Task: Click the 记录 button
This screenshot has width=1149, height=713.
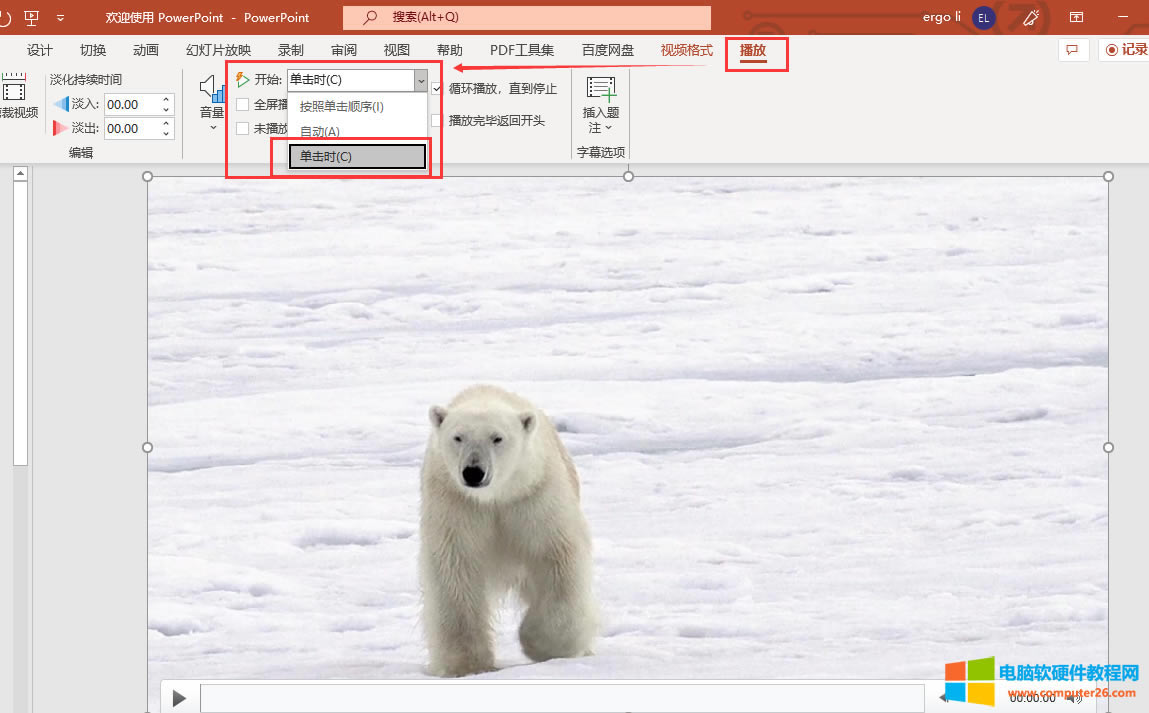Action: [1124, 50]
